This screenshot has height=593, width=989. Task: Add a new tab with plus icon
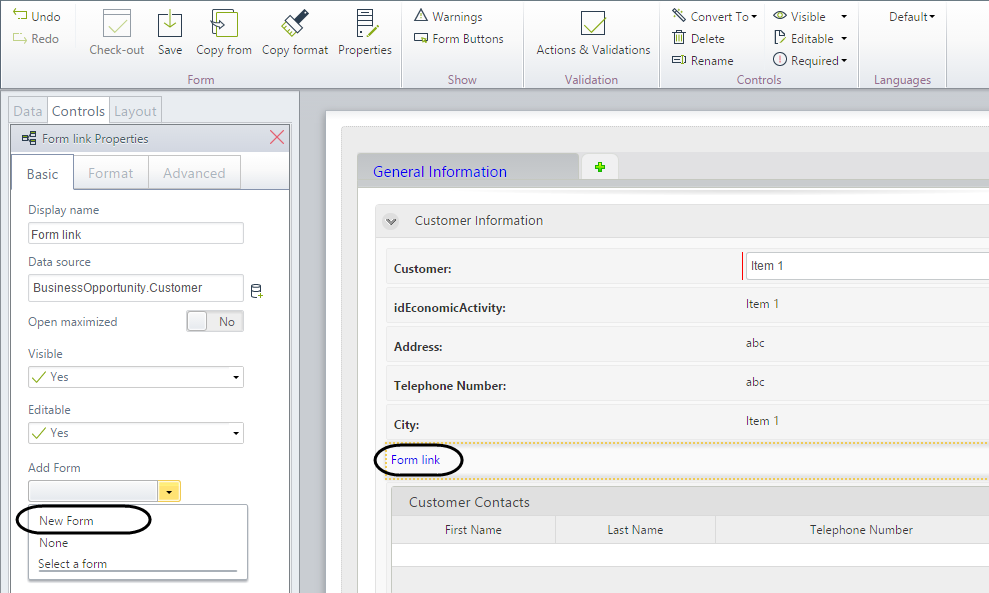tap(600, 167)
